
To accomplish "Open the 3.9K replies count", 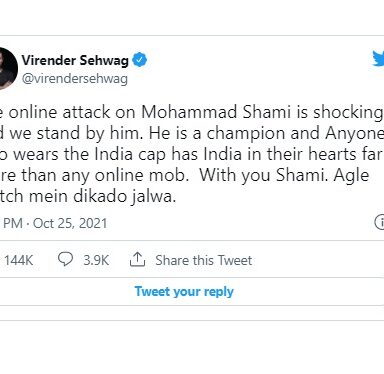I will click(96, 260).
